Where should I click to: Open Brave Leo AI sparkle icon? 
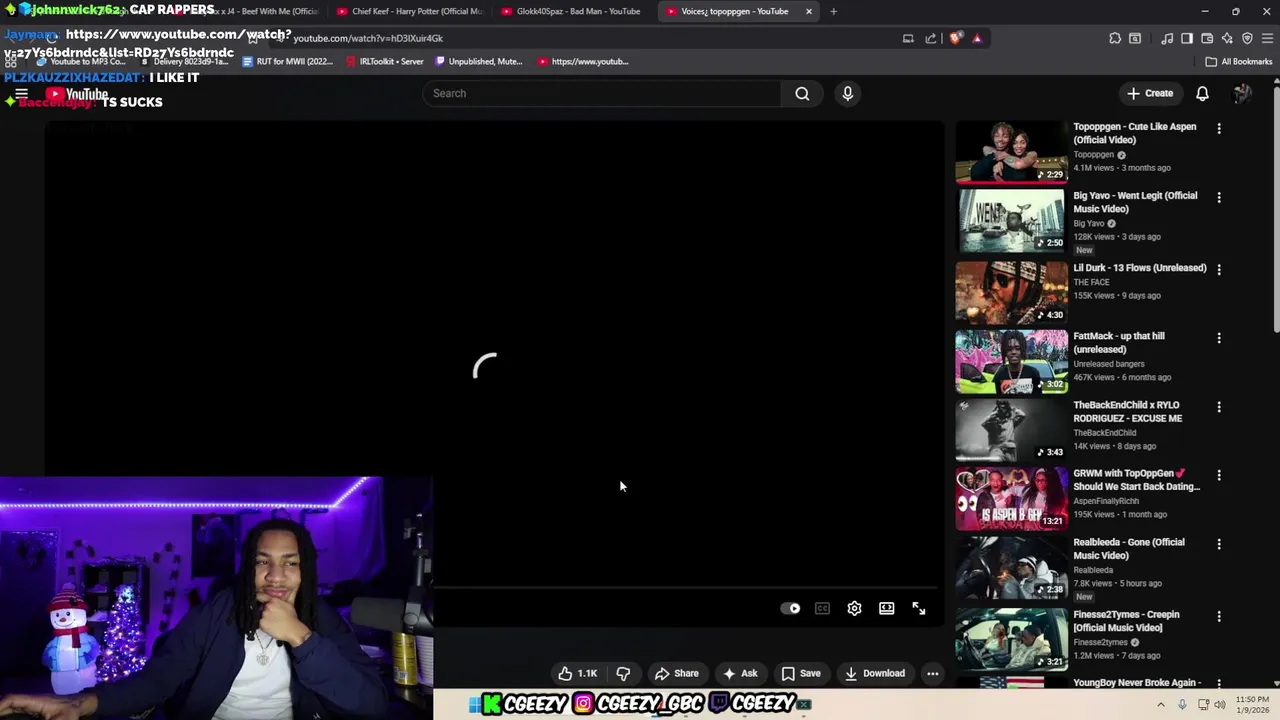[1227, 38]
